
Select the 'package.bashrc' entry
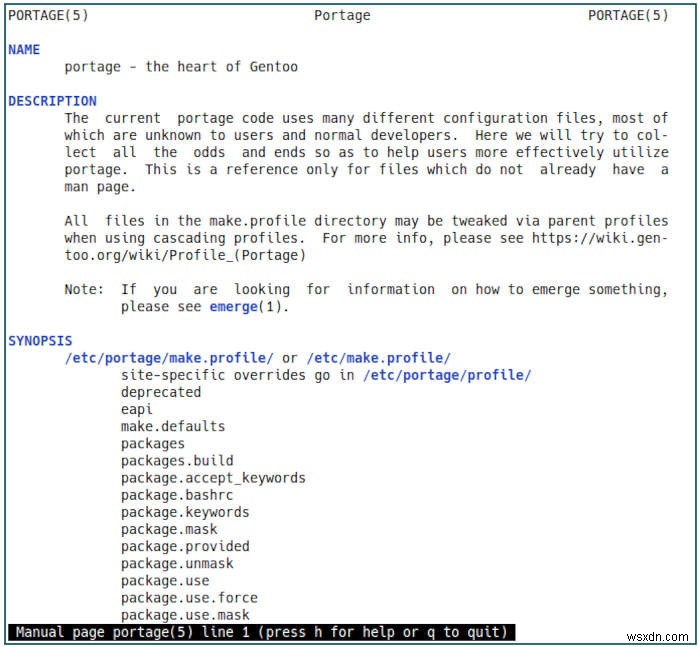[177, 495]
